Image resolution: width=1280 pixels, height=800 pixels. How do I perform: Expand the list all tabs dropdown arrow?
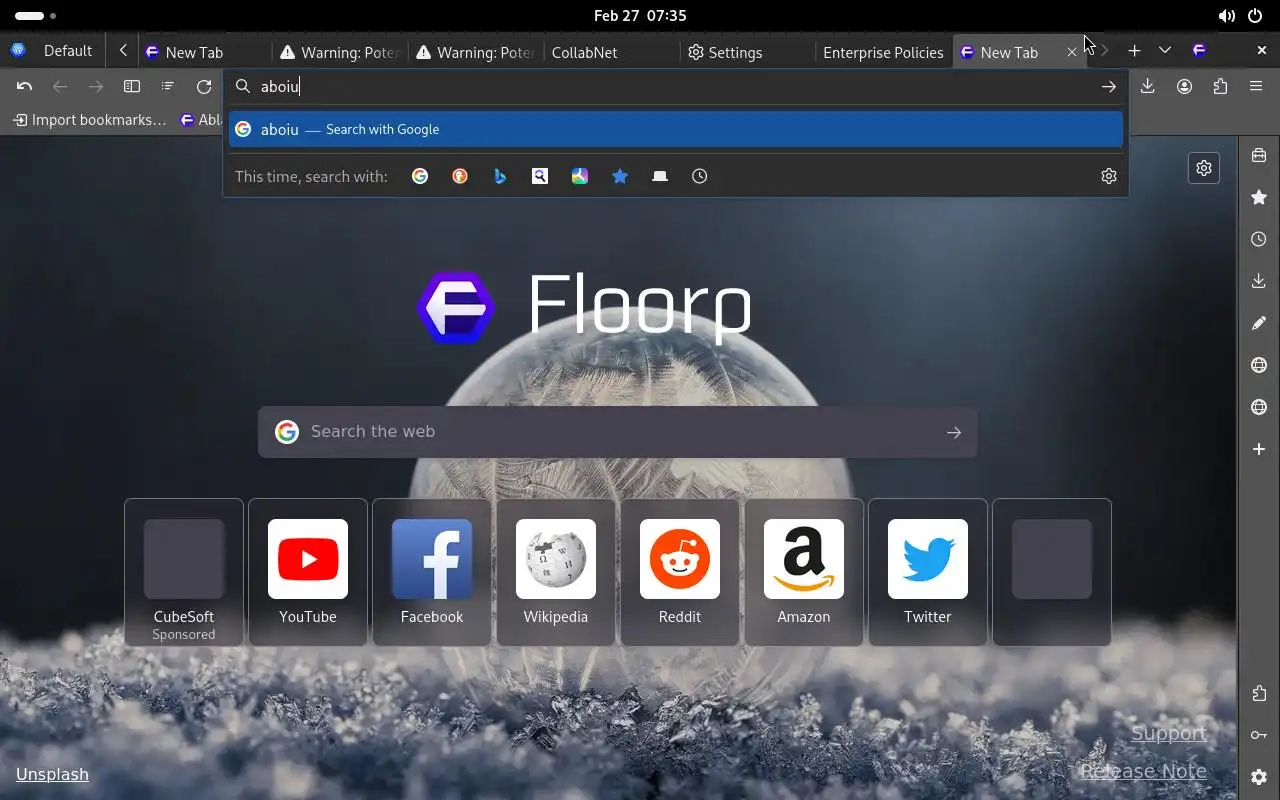point(1165,50)
